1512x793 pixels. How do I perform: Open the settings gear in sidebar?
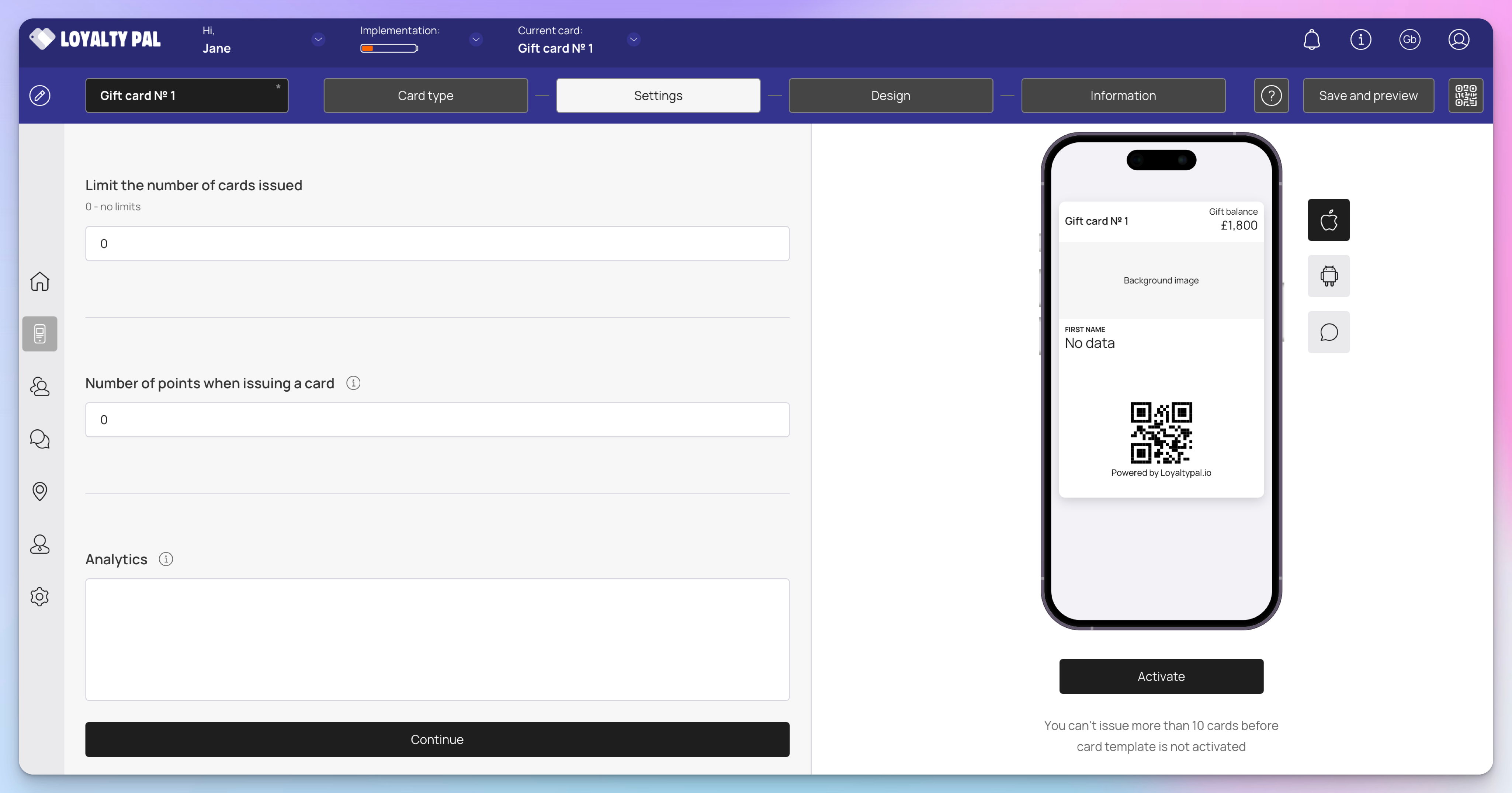pyautogui.click(x=39, y=596)
